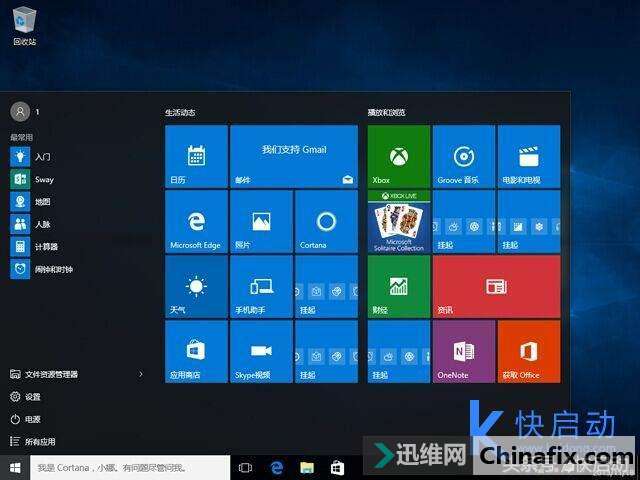
Task: Open 设置 Settings
Action: click(25, 396)
